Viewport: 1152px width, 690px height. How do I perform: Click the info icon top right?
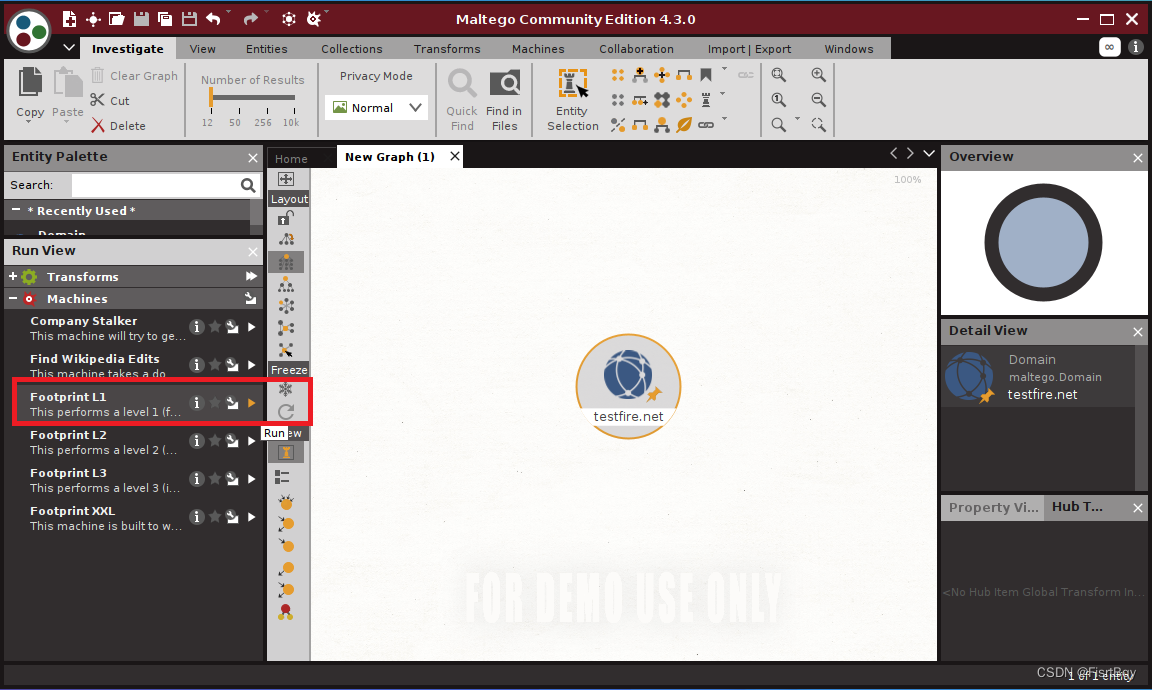coord(1136,47)
